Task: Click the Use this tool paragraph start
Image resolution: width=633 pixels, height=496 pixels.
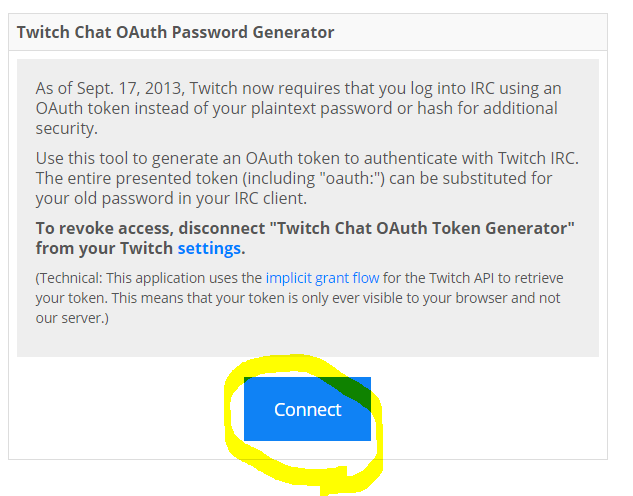Action: point(81,158)
